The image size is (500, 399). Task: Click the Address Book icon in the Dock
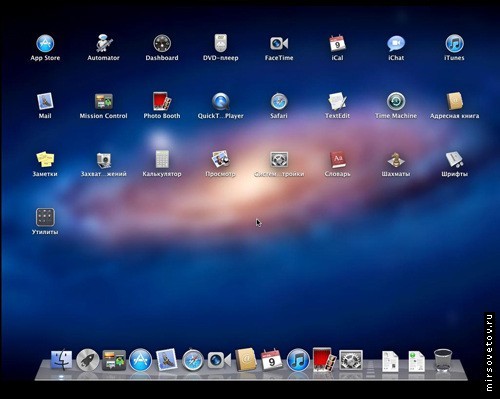(246, 360)
